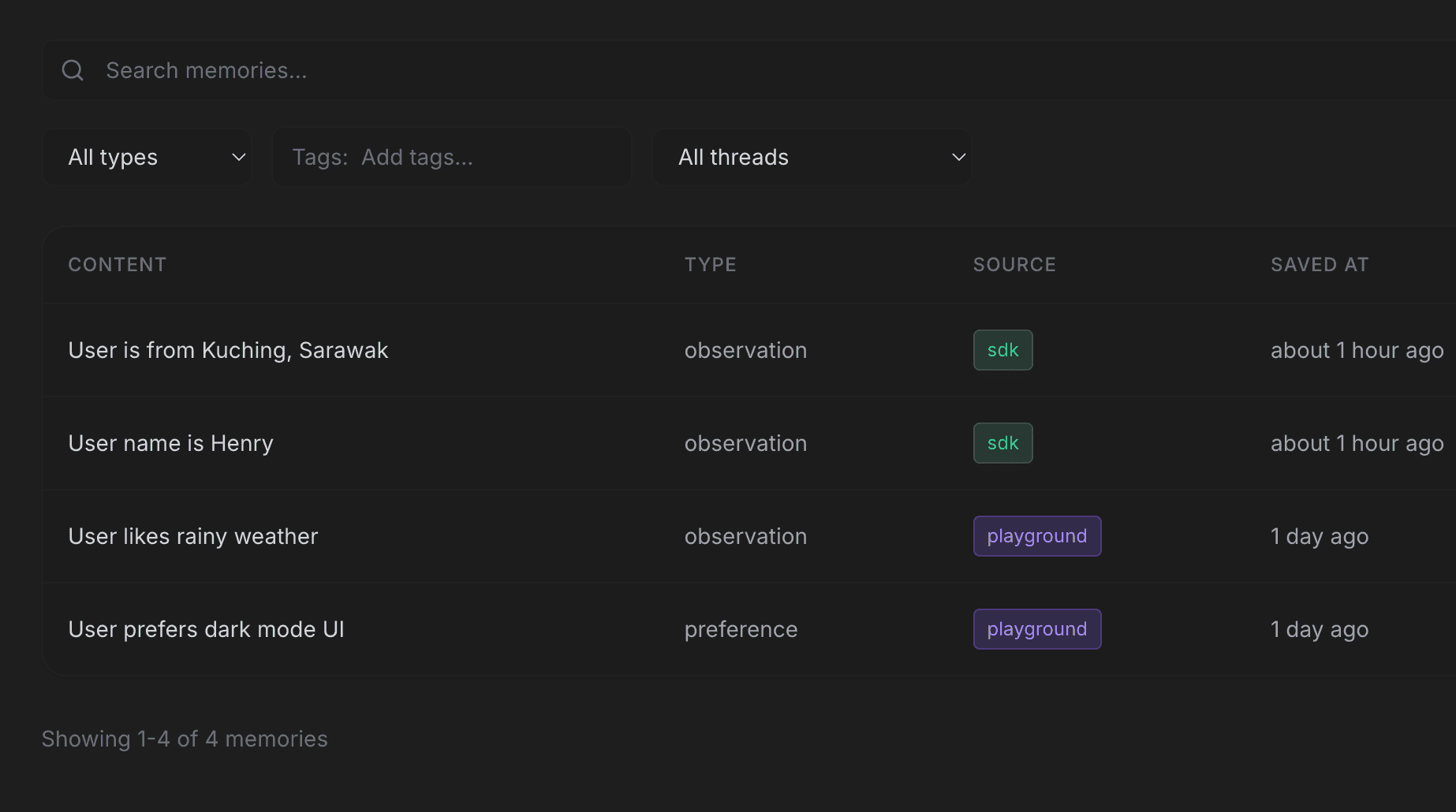Click the All types chevron arrow

tap(238, 158)
